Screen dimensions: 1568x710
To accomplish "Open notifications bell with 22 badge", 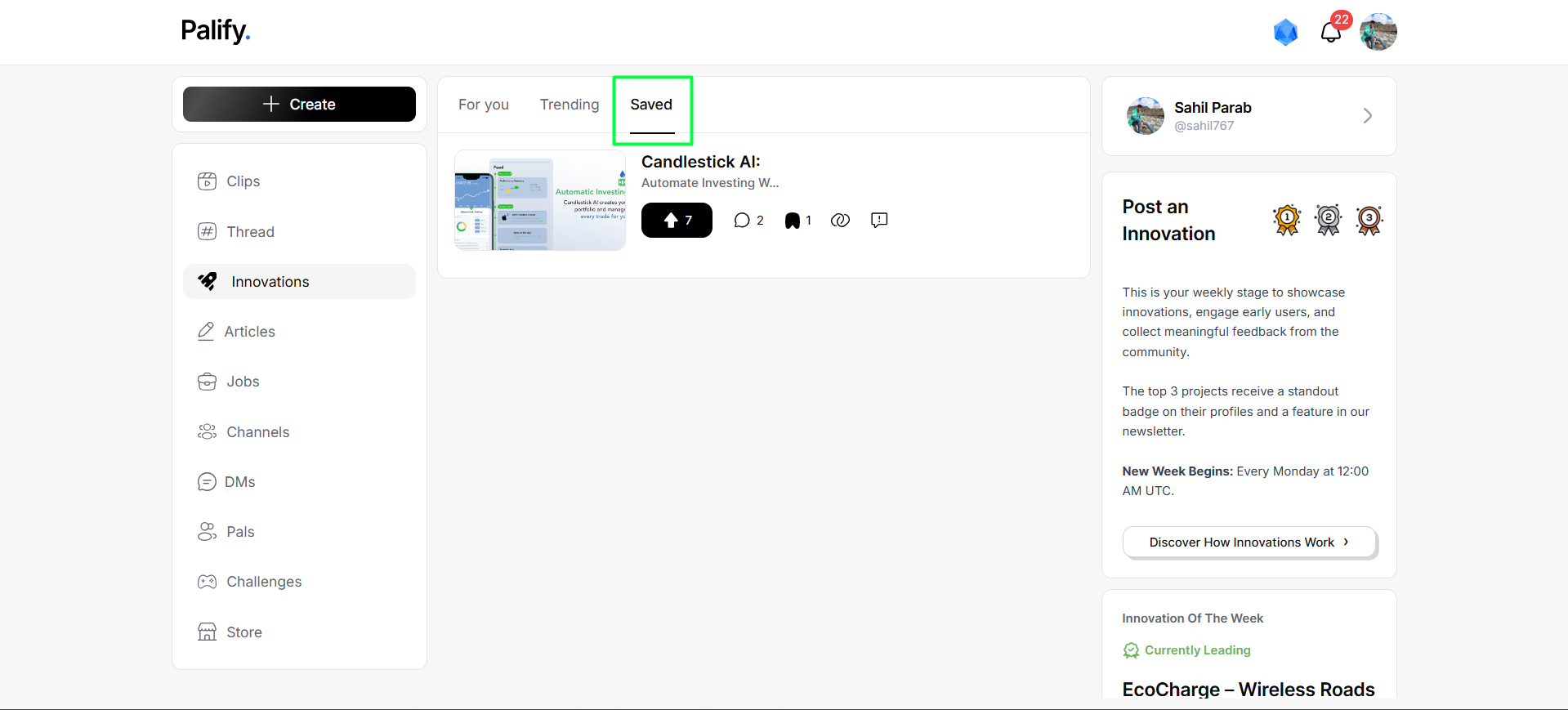I will pyautogui.click(x=1331, y=32).
